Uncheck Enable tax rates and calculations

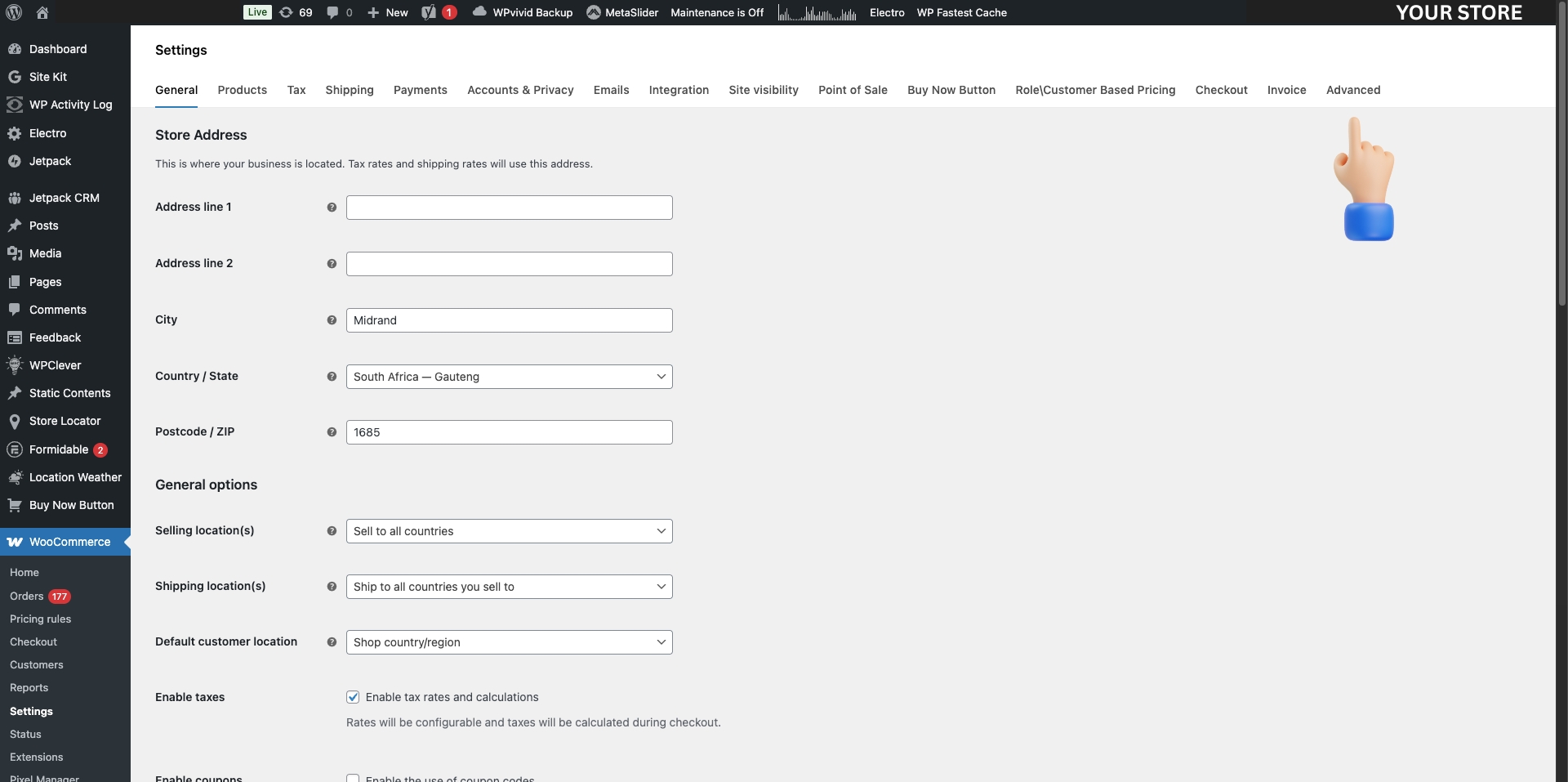click(352, 697)
